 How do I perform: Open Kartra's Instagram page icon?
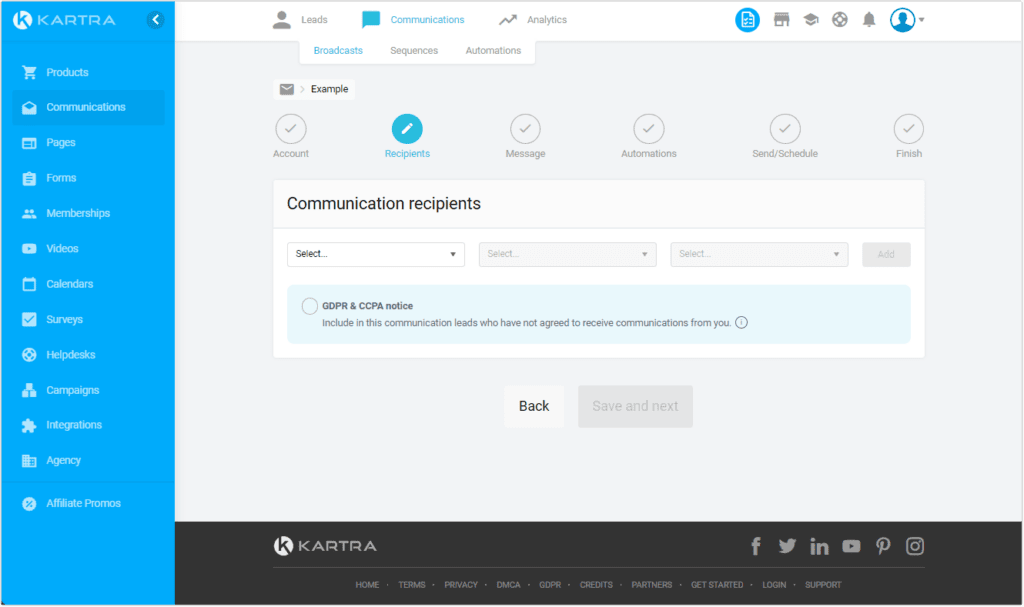pos(914,546)
